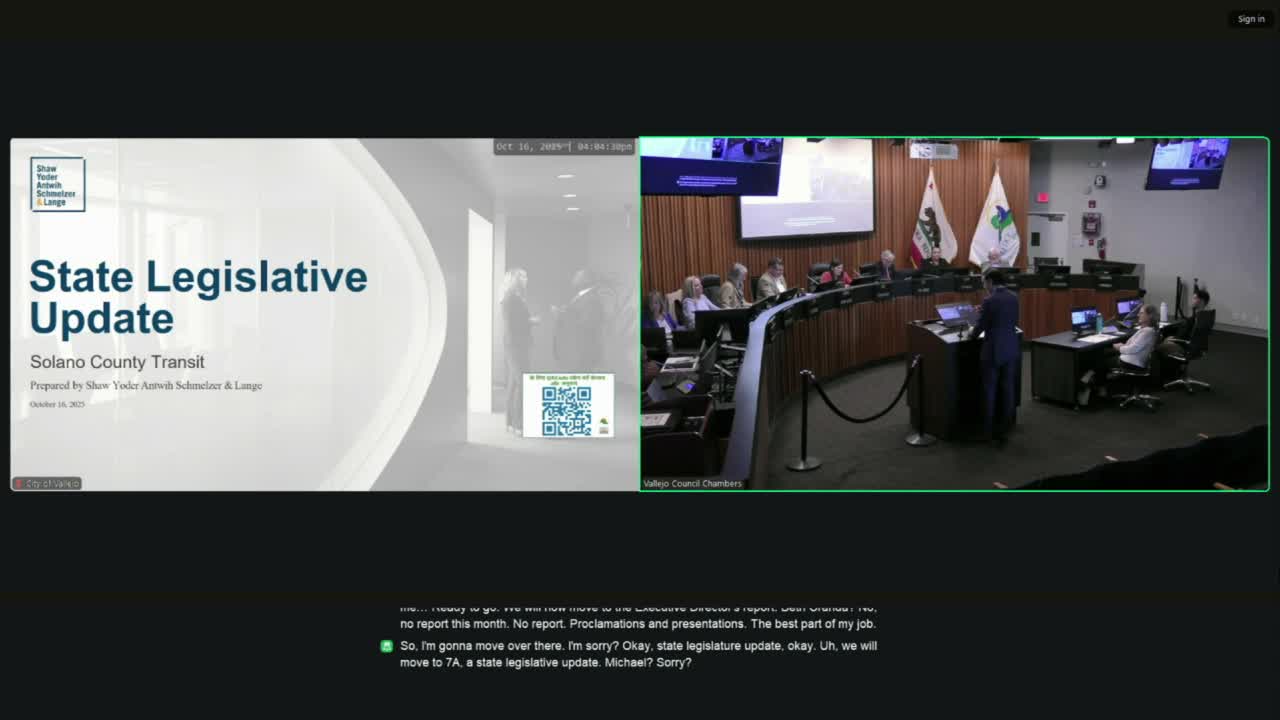Click the green speaker icon beside the captions
The height and width of the screenshot is (720, 1280).
click(x=387, y=646)
